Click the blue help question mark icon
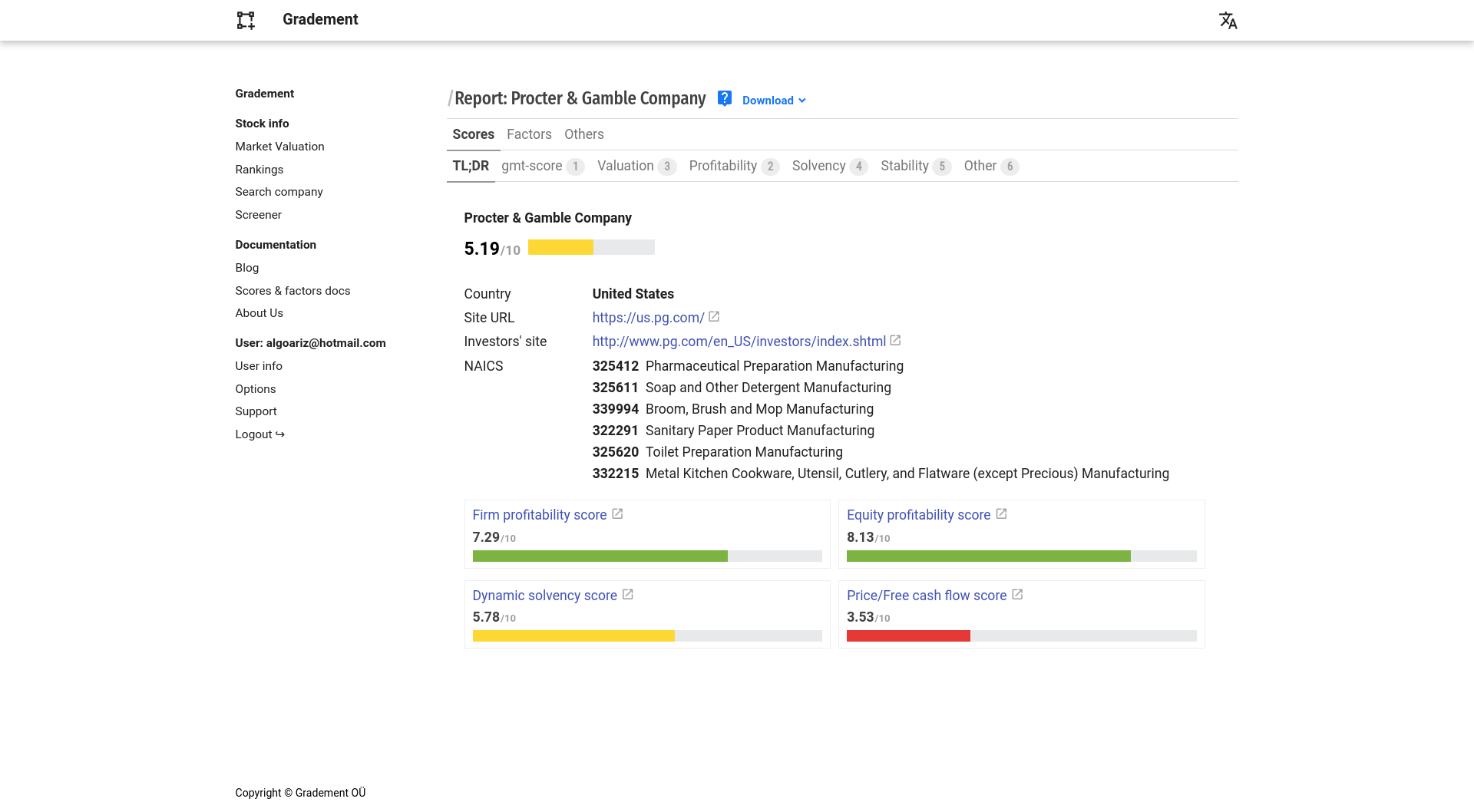The width and height of the screenshot is (1474, 812). click(724, 99)
